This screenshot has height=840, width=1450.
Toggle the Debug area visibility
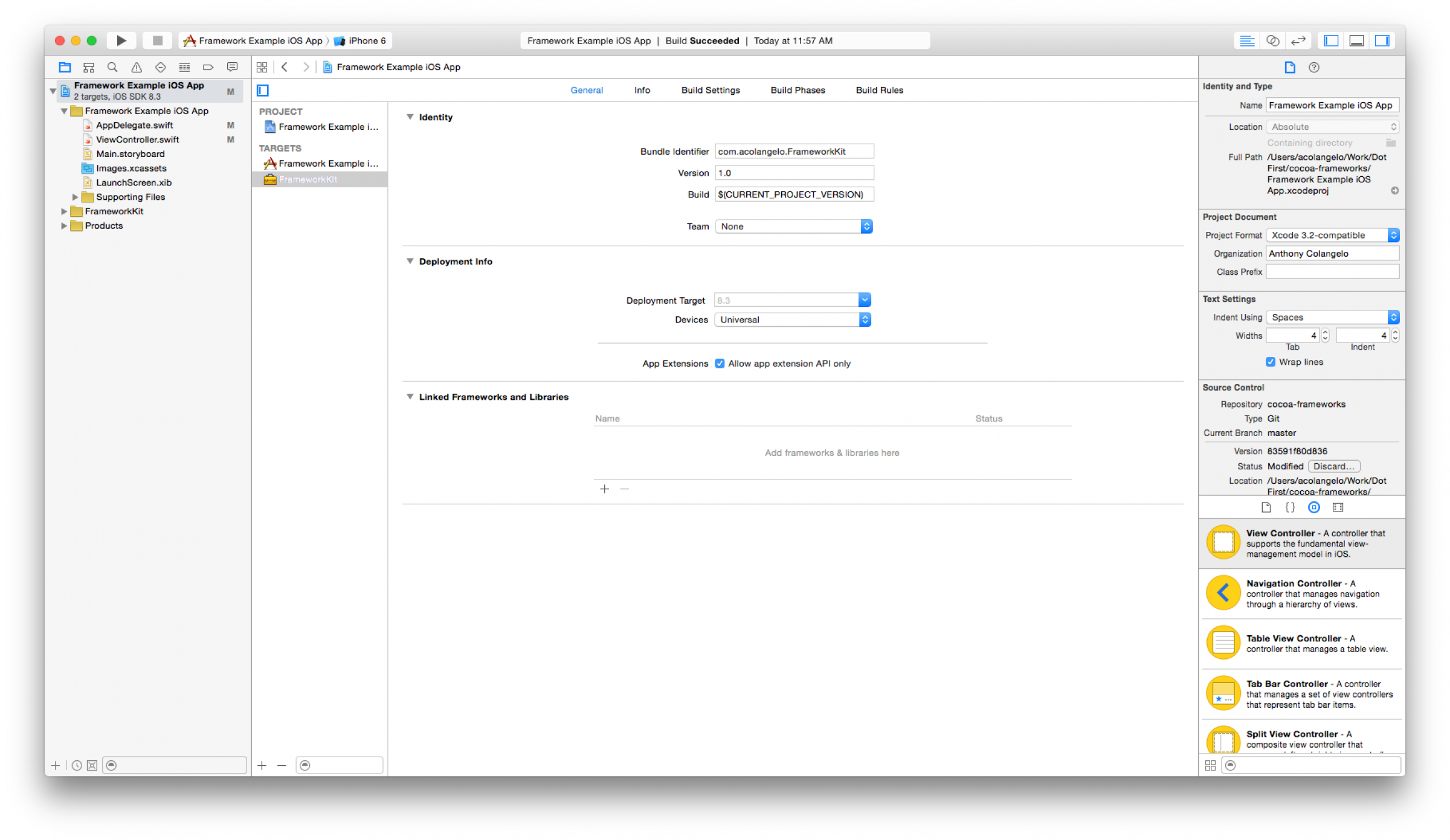[1356, 40]
